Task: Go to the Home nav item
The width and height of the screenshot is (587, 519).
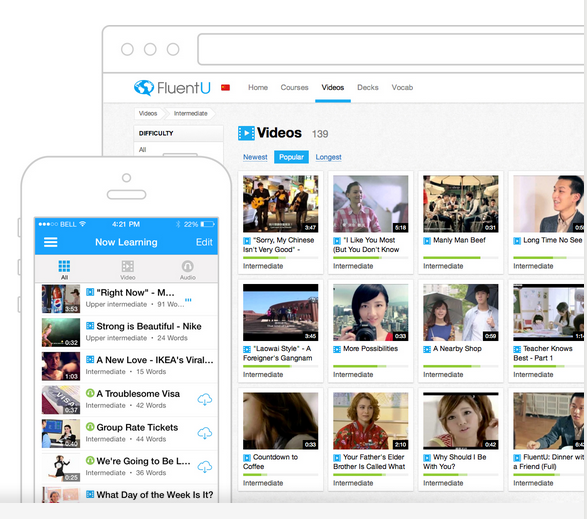Action: click(x=258, y=87)
